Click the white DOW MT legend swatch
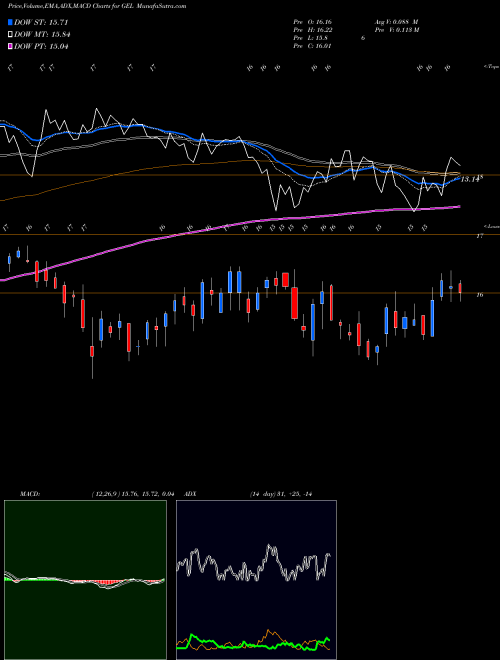The image size is (500, 660). click(x=10, y=35)
